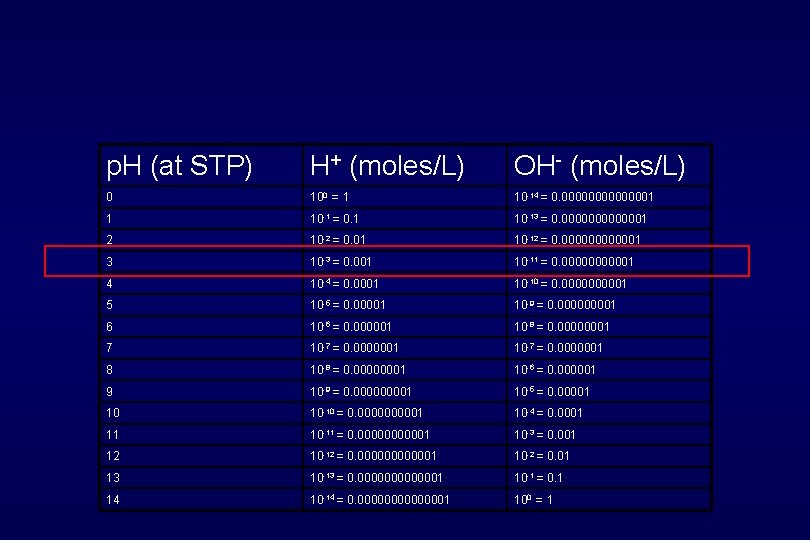Image resolution: width=810 pixels, height=540 pixels.
Task: Click OH- column value '= 0.01'
Action: tap(542, 456)
